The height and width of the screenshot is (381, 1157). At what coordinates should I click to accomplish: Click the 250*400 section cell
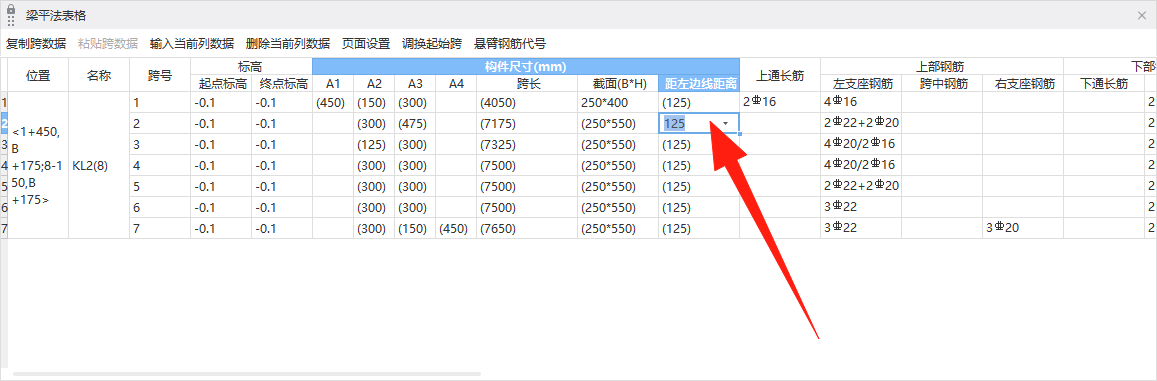click(x=618, y=103)
